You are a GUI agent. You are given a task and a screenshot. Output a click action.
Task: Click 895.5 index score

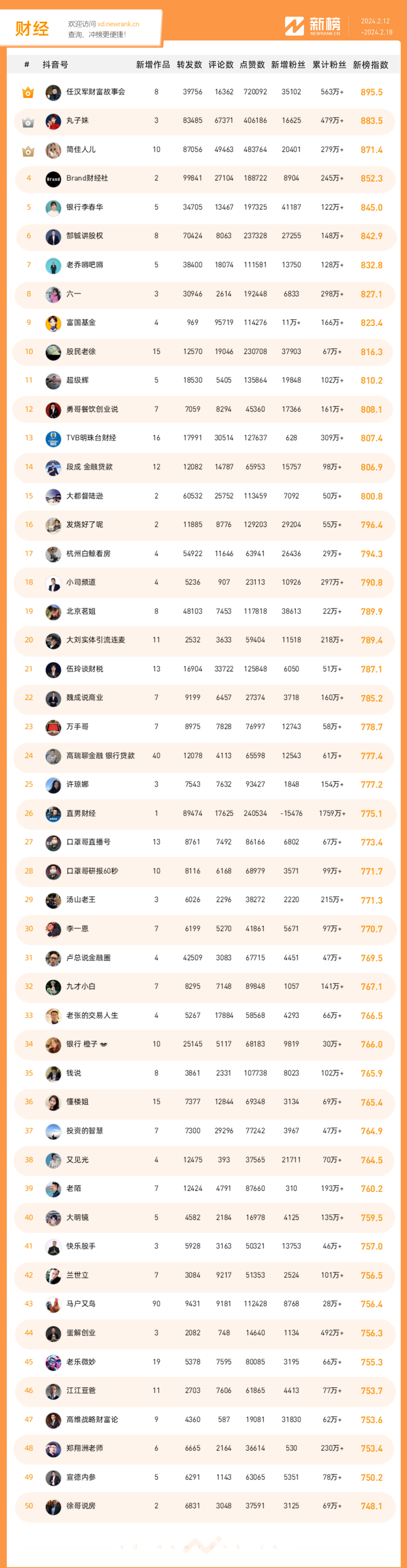(x=371, y=92)
